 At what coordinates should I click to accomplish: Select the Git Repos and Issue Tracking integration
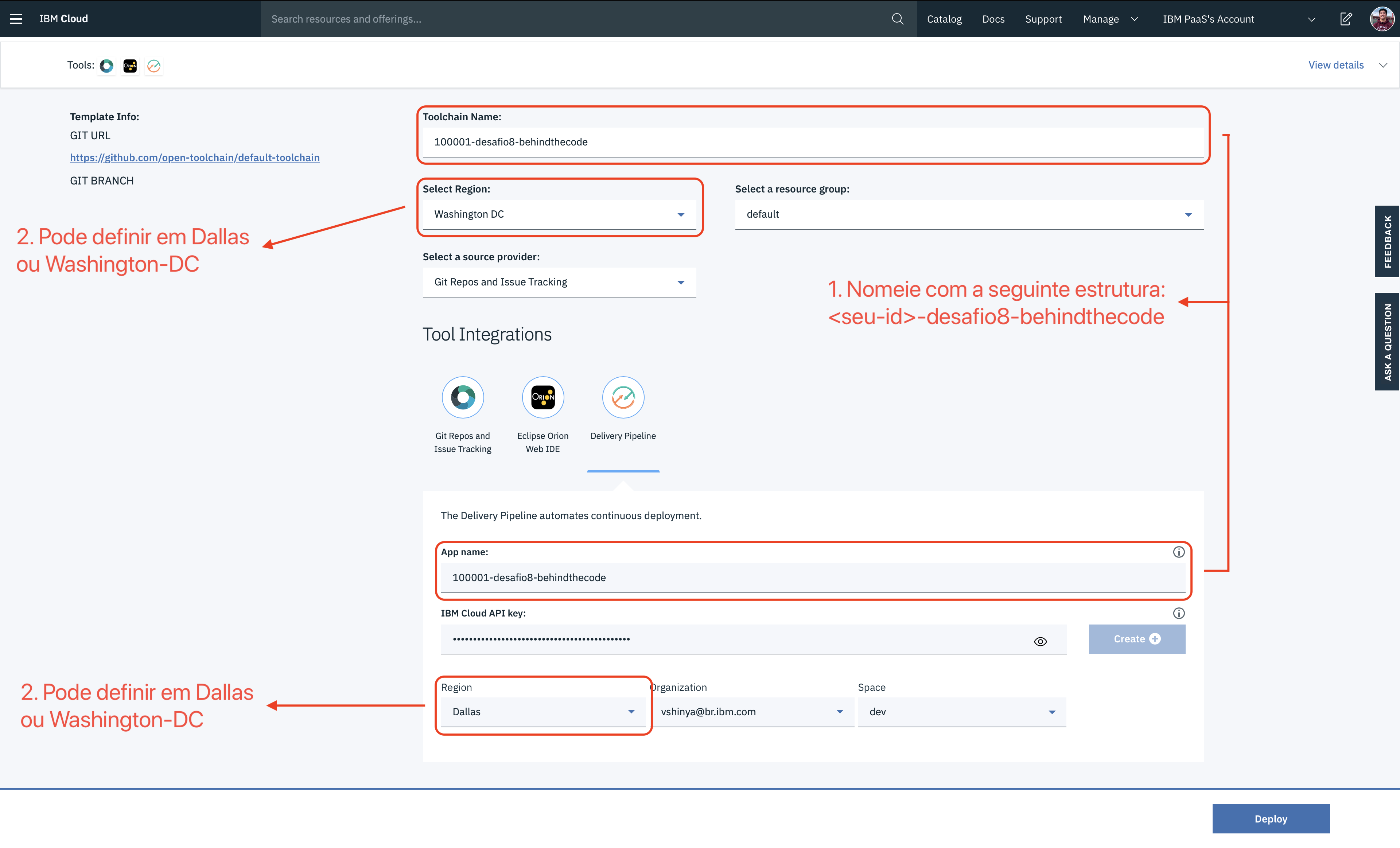pyautogui.click(x=463, y=398)
